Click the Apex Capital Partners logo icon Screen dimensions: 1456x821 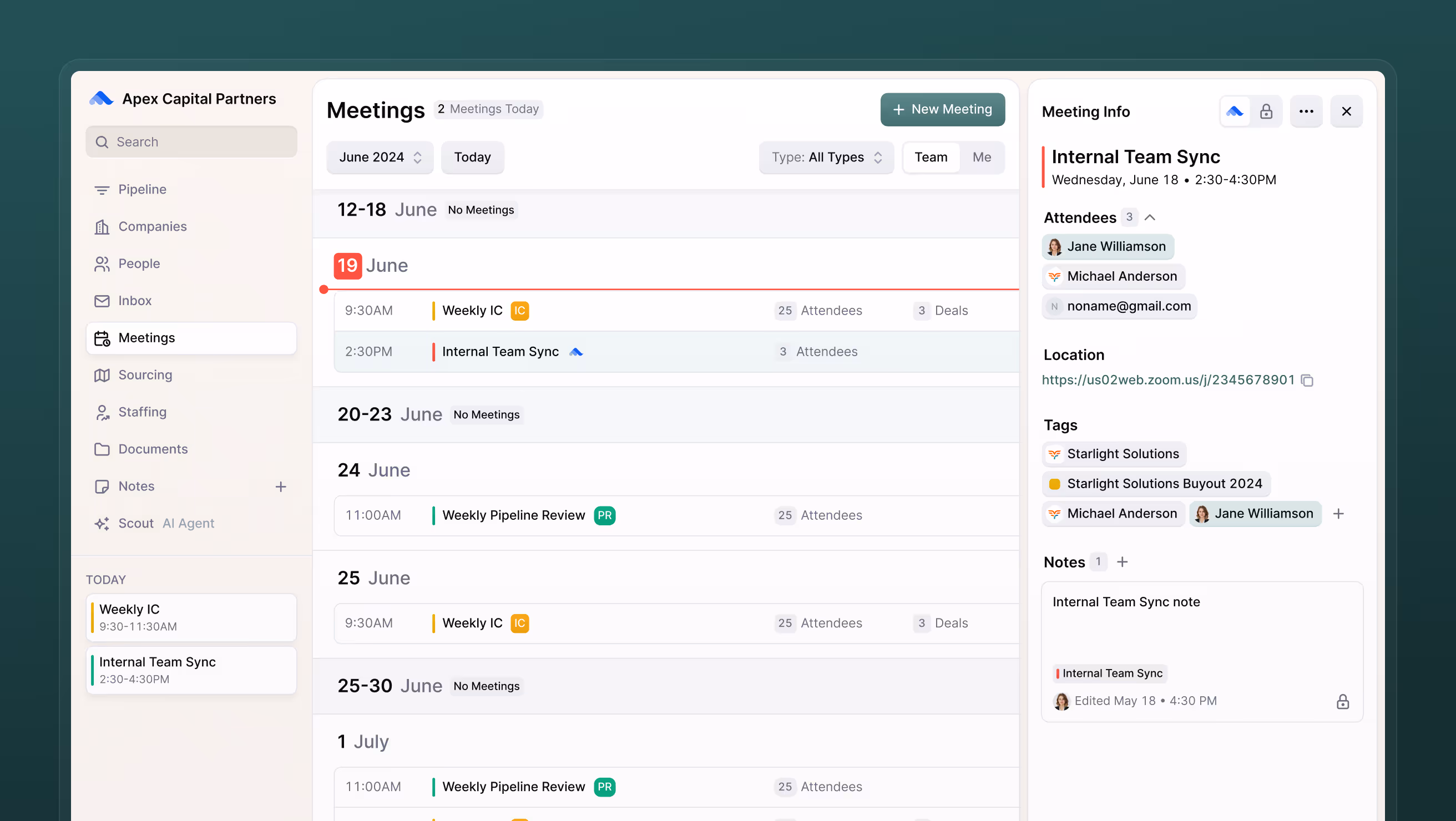pos(101,98)
